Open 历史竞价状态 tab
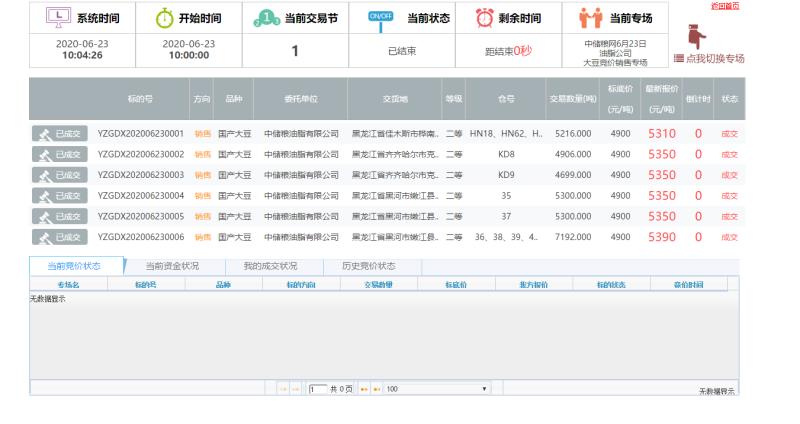800x424 pixels. [369, 266]
